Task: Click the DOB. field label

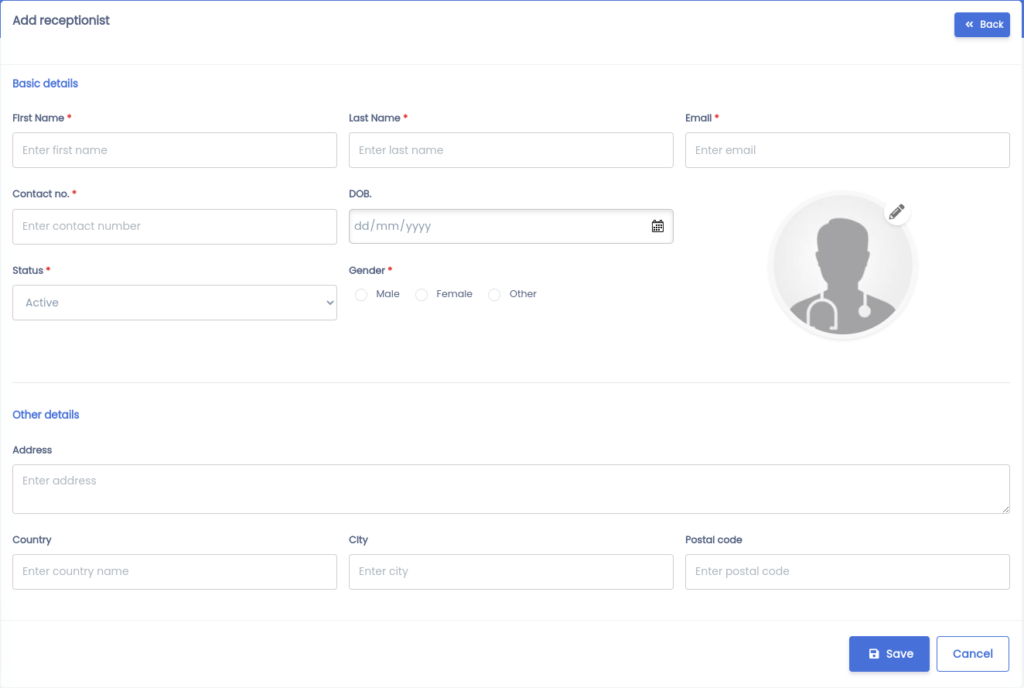Action: tap(360, 194)
